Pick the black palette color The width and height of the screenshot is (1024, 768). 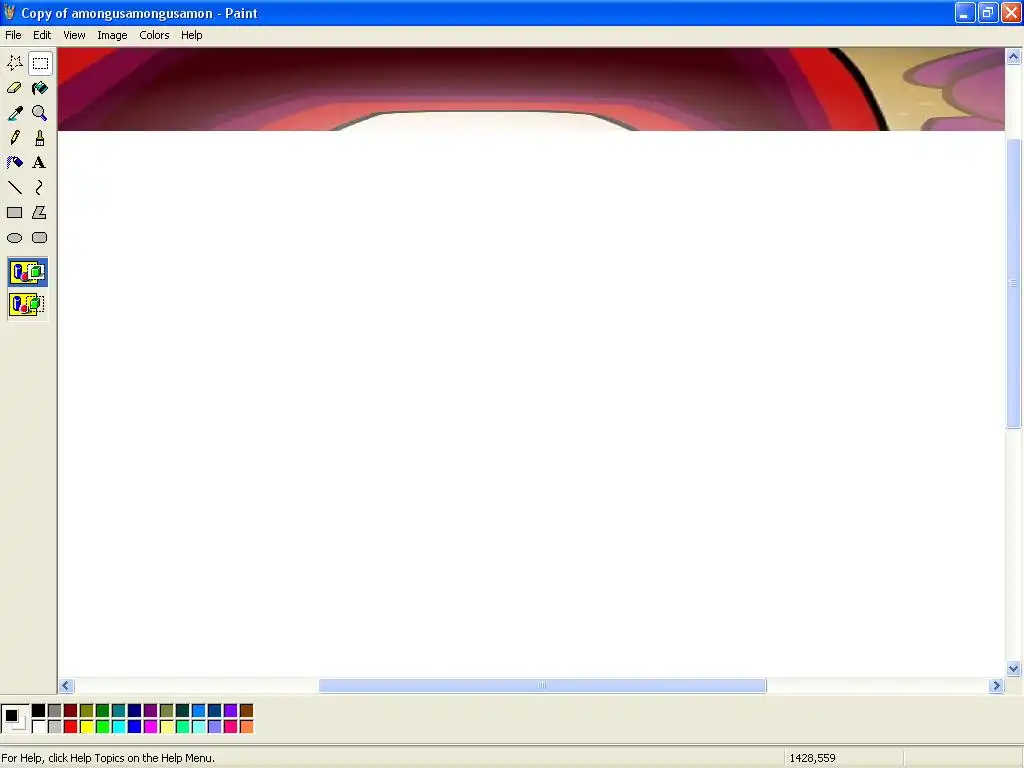[39, 711]
